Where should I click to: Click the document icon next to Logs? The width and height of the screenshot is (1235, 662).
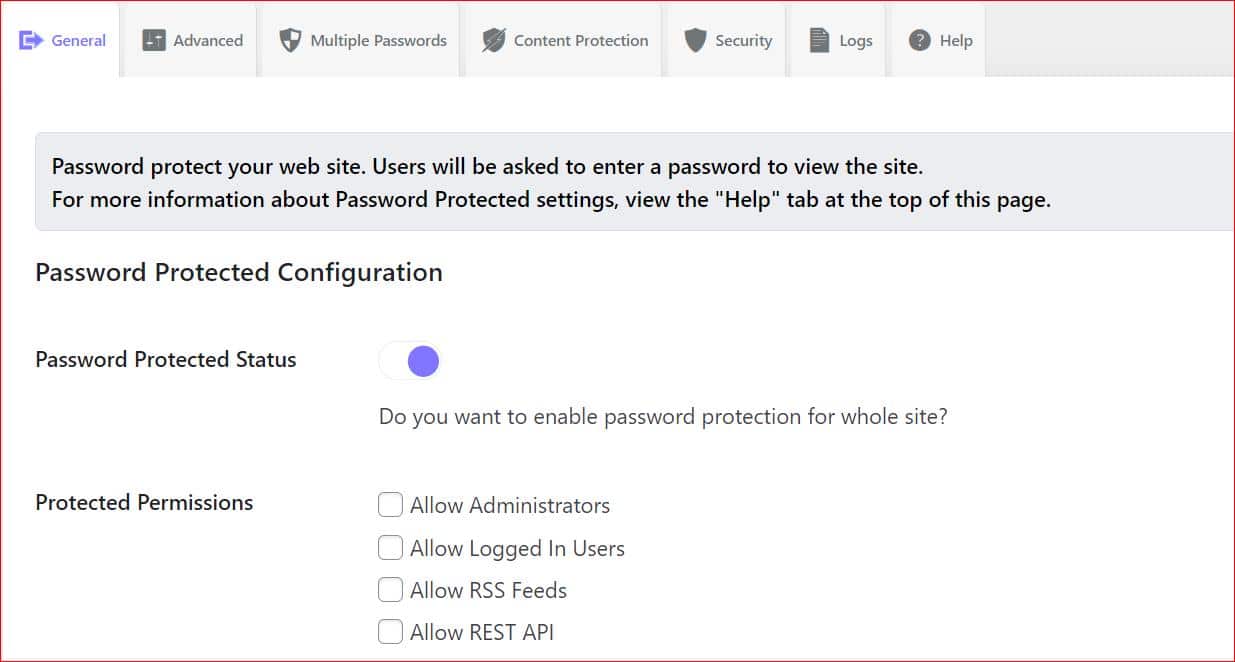point(817,40)
